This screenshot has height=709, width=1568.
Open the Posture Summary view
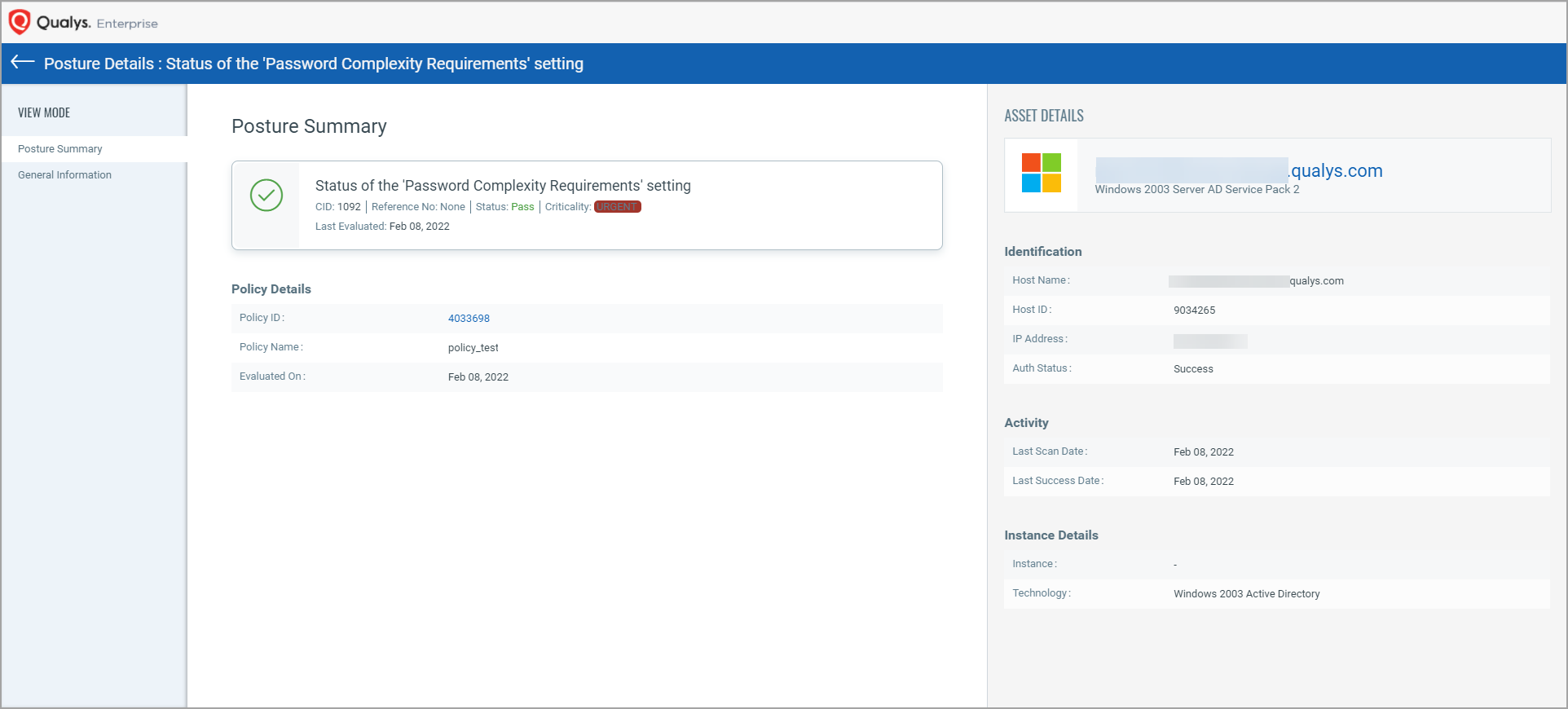pyautogui.click(x=60, y=149)
